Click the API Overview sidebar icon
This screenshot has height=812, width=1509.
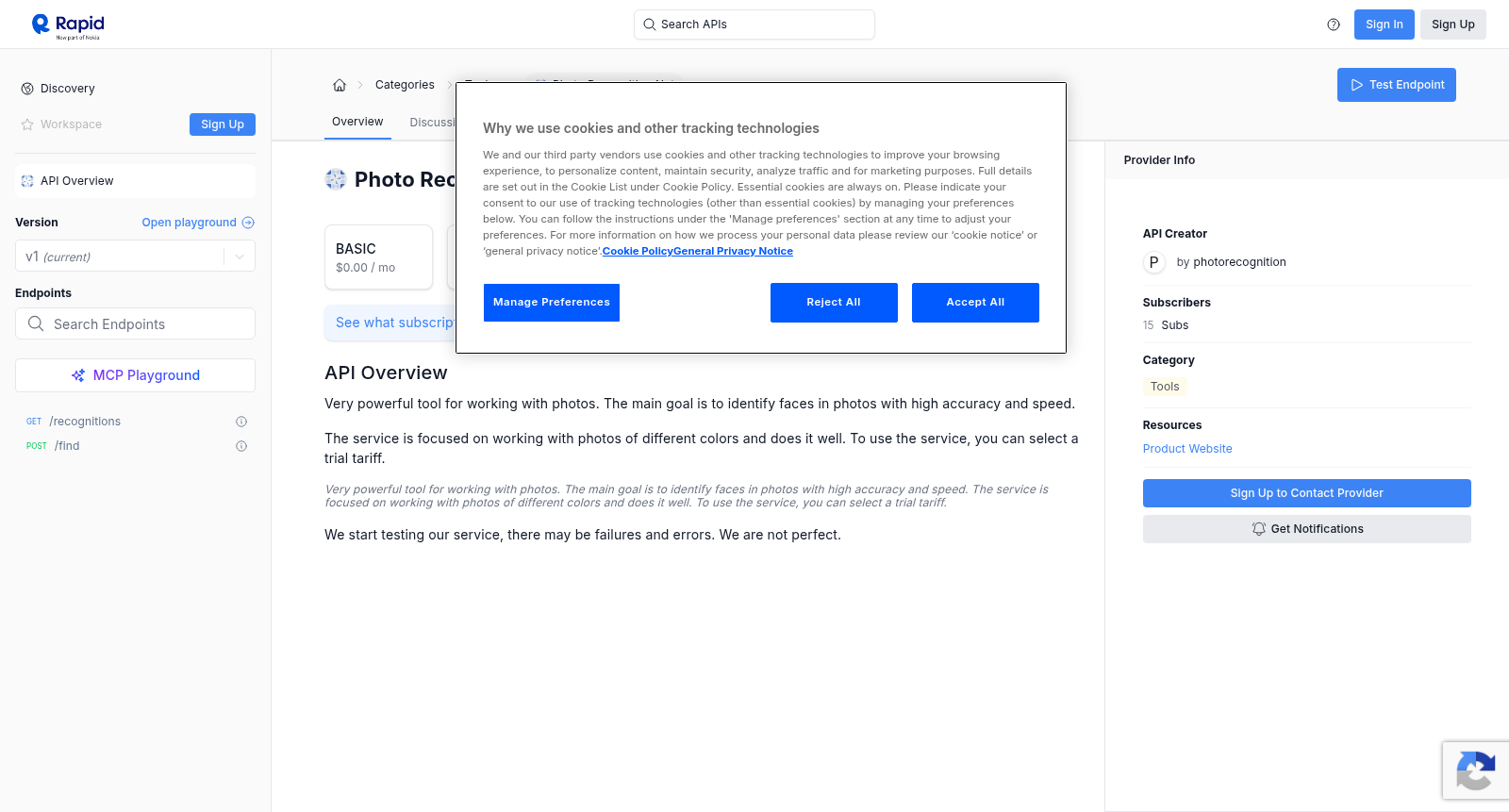[27, 181]
